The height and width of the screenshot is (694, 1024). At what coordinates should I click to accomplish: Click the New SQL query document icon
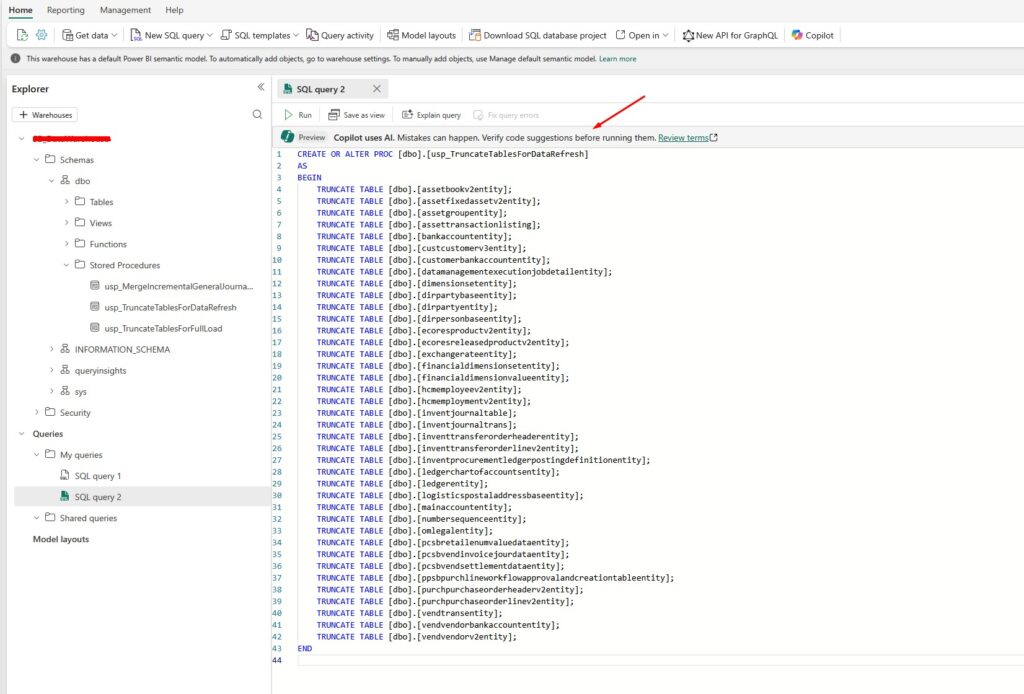point(136,35)
